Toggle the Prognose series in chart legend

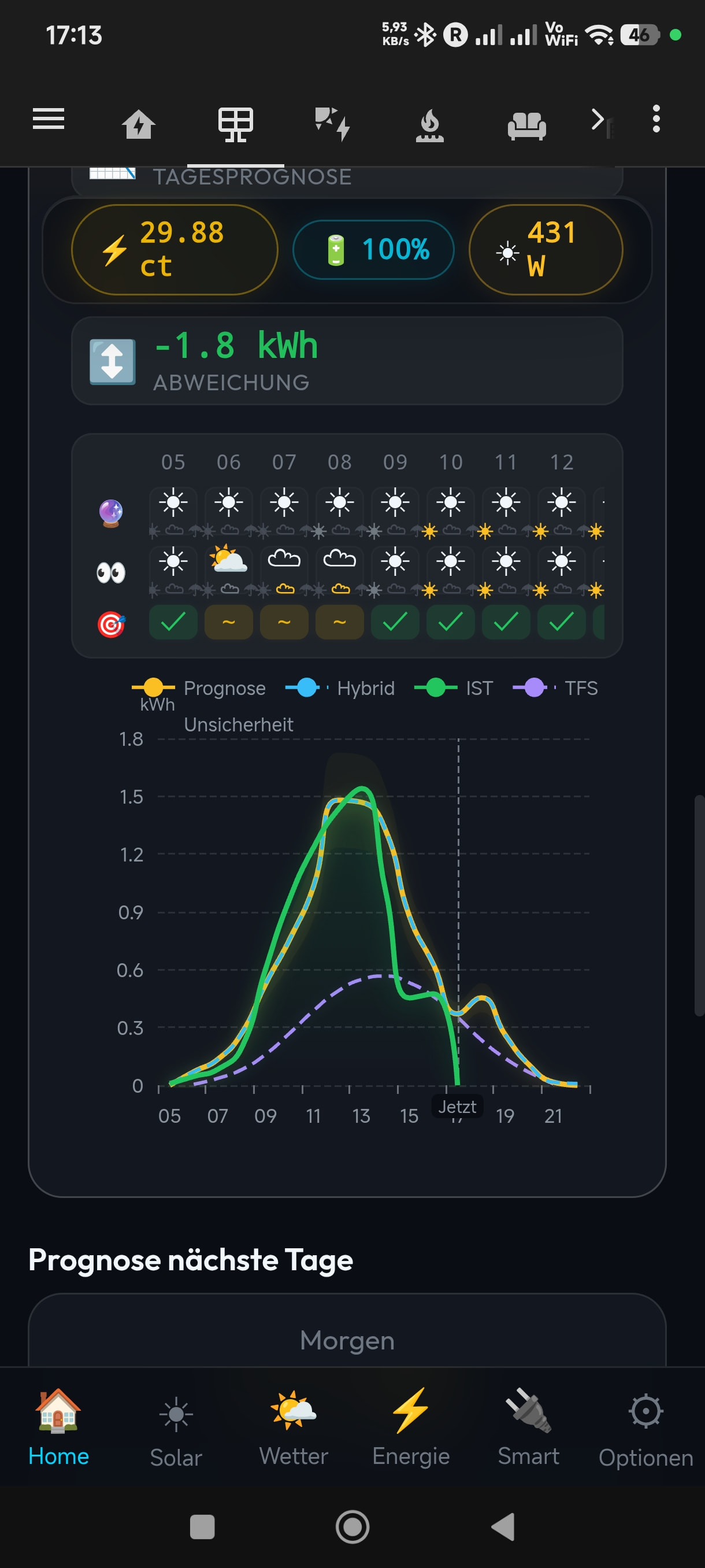pos(199,688)
